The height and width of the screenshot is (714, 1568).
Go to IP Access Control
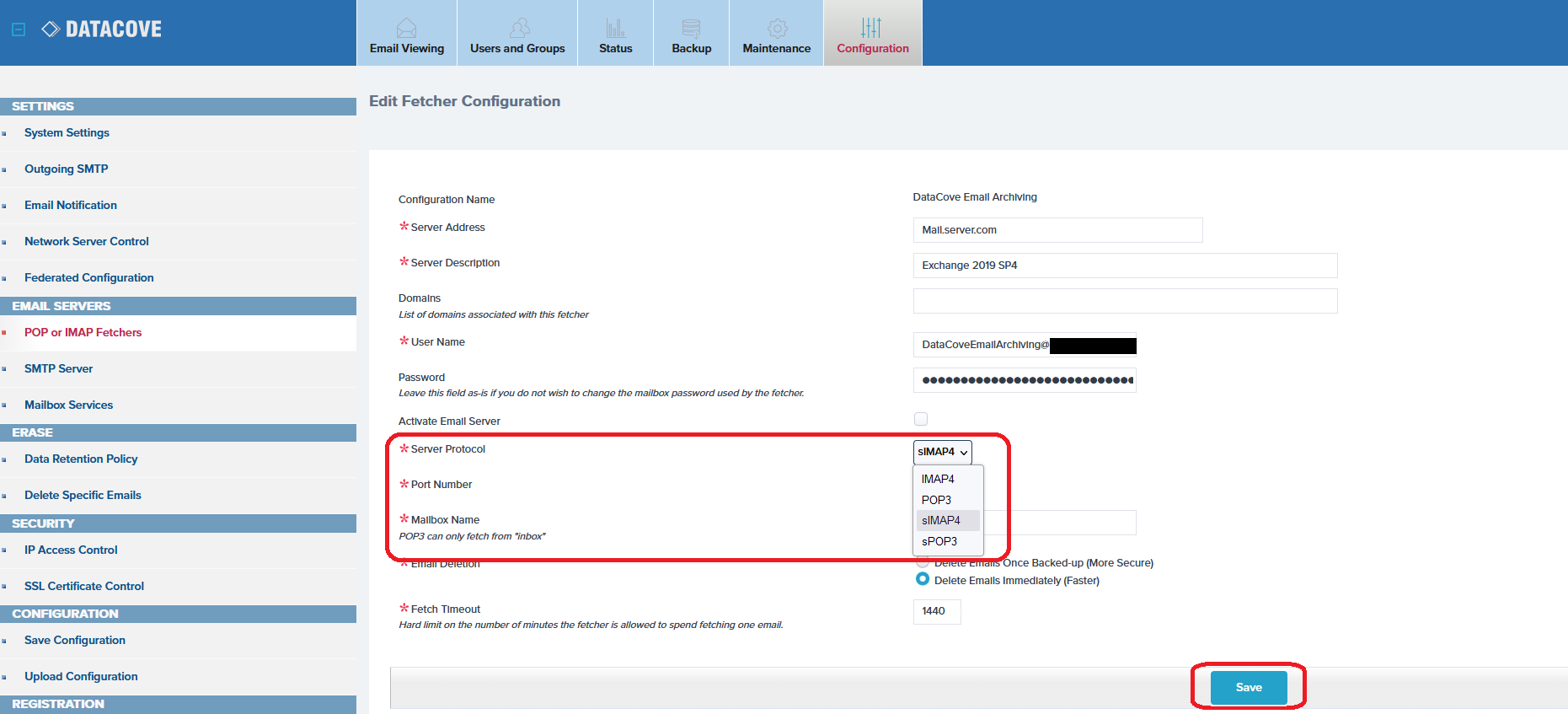tap(71, 550)
